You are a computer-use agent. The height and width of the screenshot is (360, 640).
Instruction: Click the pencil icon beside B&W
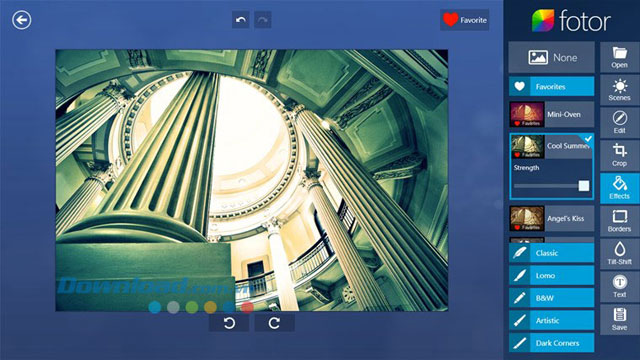pyautogui.click(x=520, y=298)
